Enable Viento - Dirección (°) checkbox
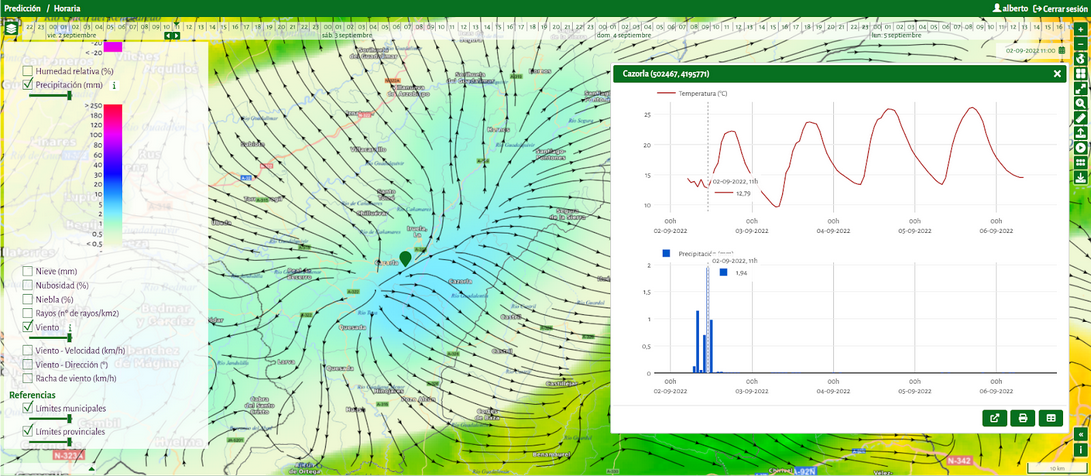Image resolution: width=1091 pixels, height=476 pixels. [28, 364]
